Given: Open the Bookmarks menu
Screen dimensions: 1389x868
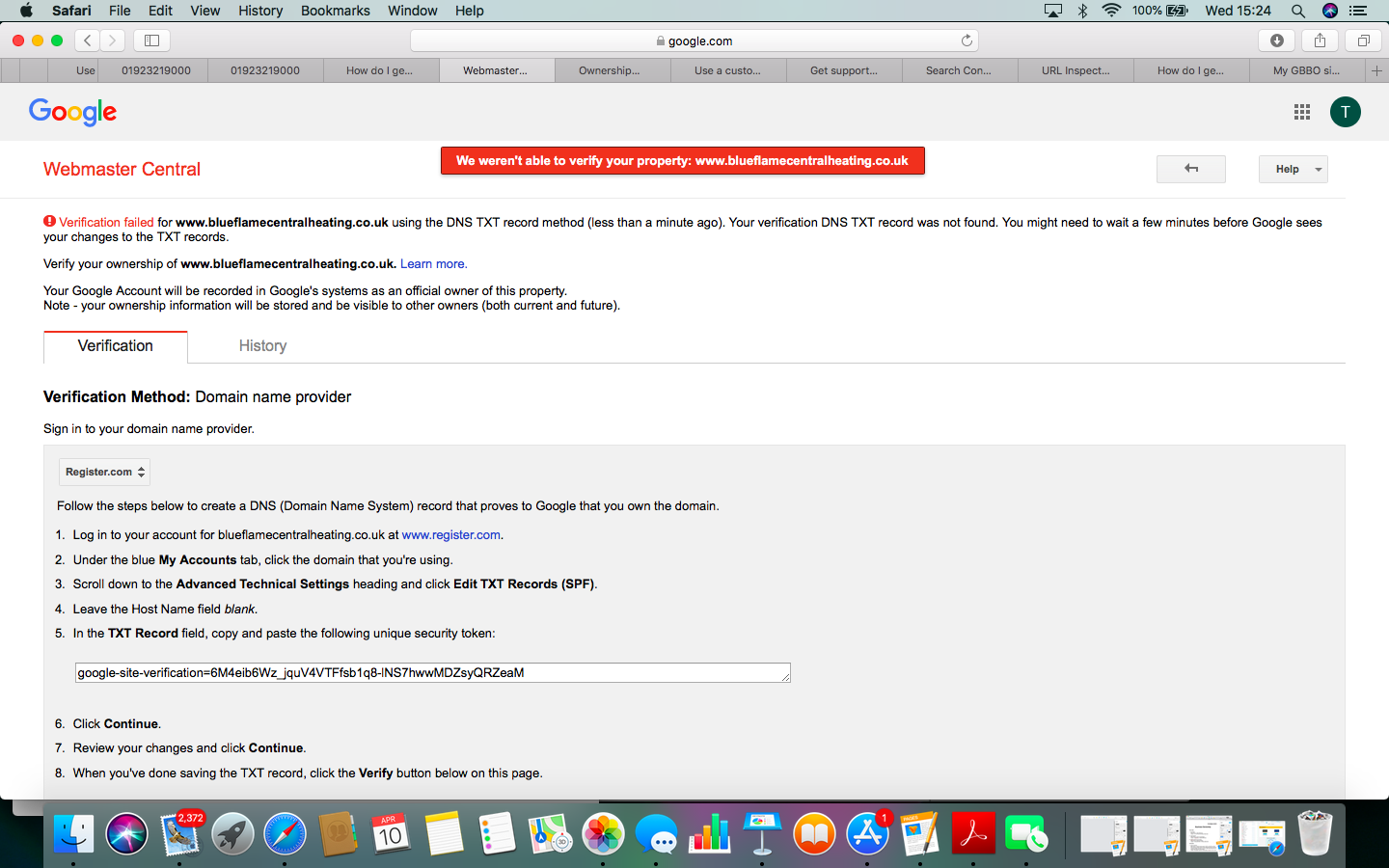Looking at the screenshot, I should 335,11.
